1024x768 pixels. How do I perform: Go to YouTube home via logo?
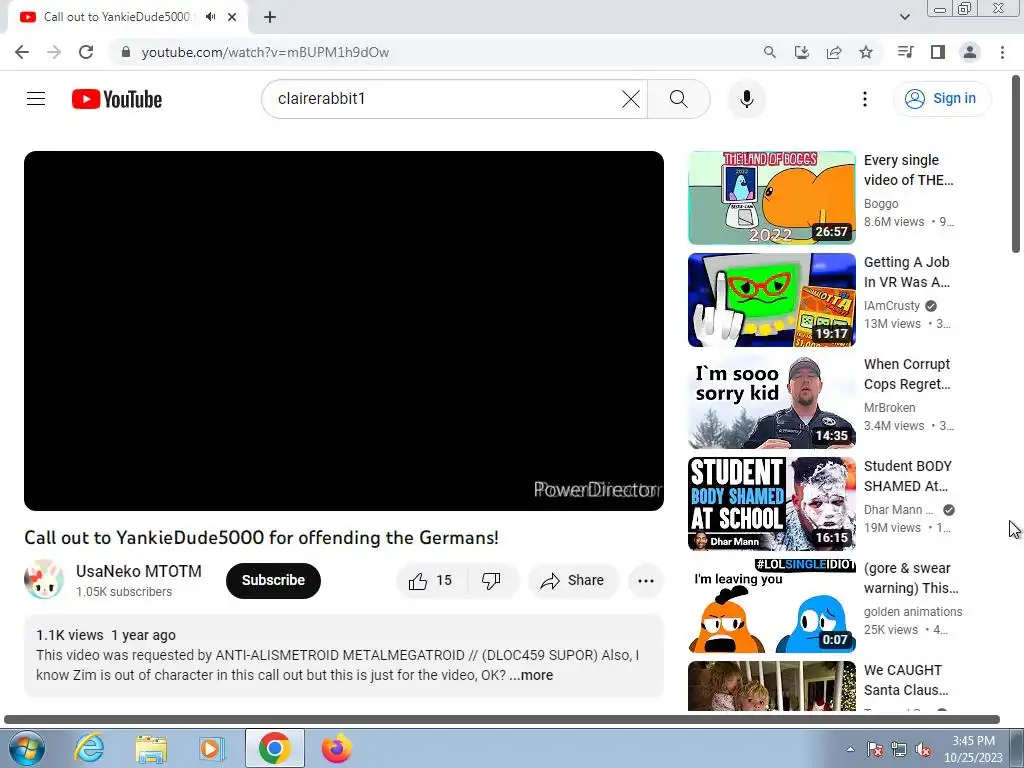click(x=117, y=99)
